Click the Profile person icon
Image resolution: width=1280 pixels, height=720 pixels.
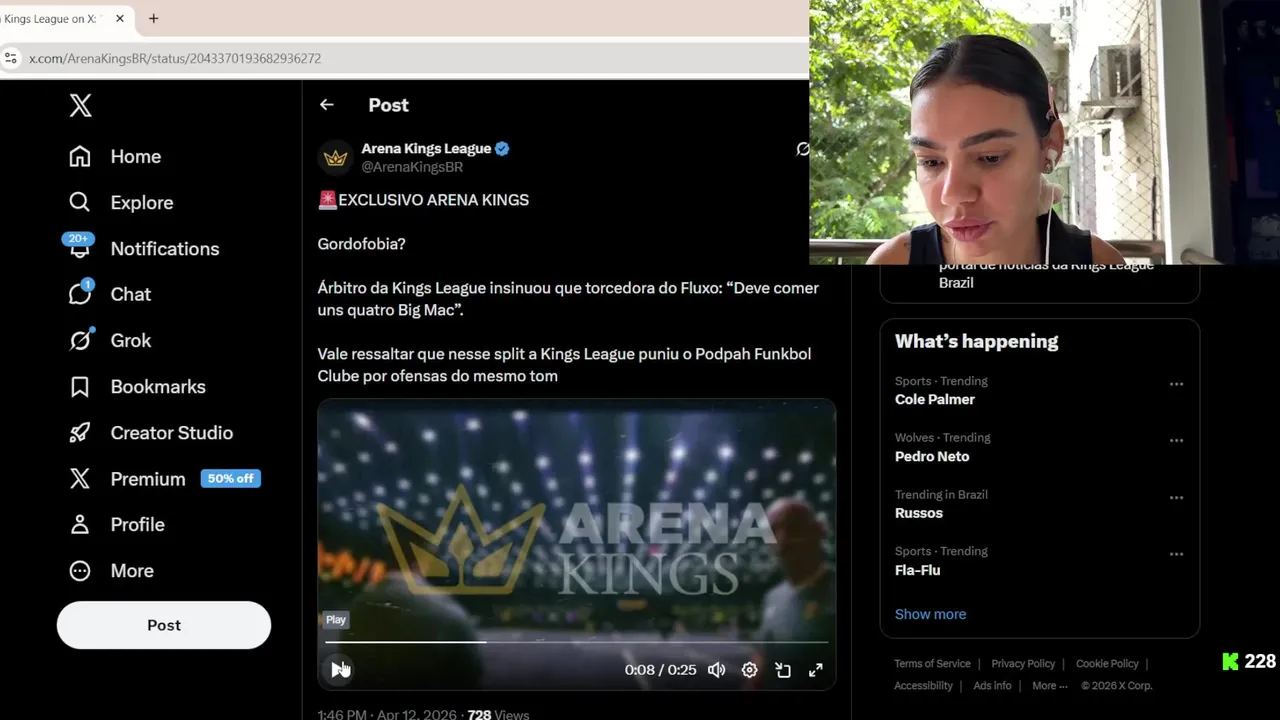coord(80,524)
